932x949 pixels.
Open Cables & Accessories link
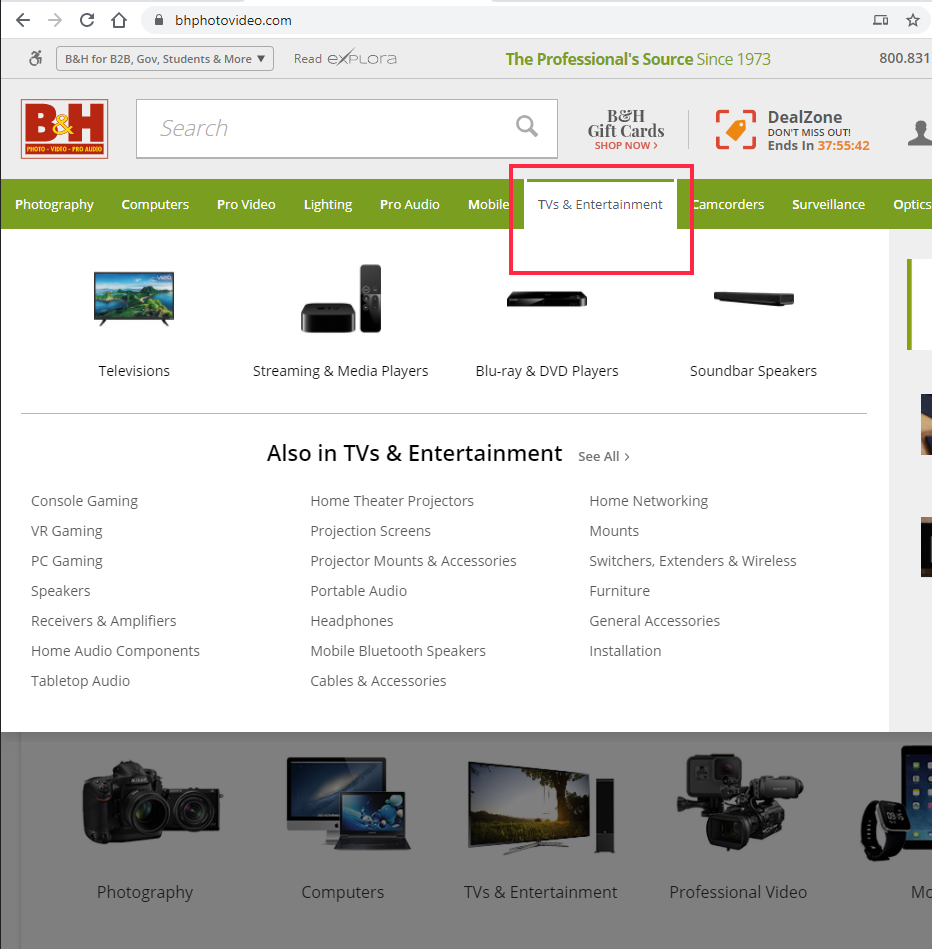378,681
